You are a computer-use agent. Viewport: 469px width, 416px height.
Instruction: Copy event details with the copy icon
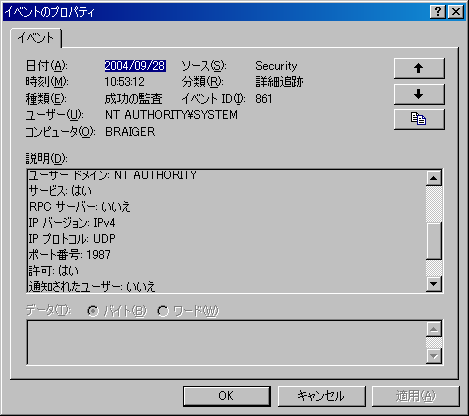point(419,119)
